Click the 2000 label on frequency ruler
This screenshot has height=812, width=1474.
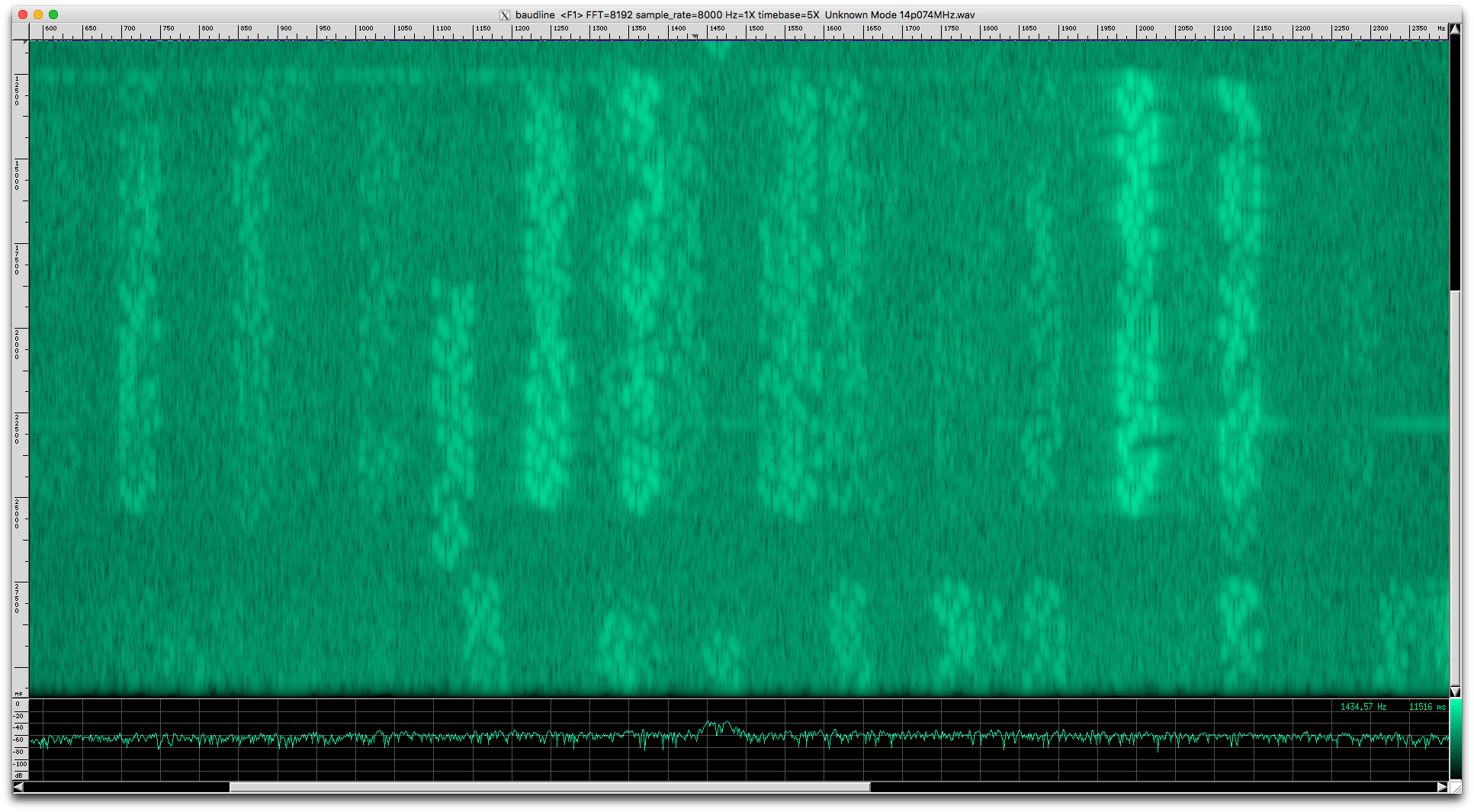[x=1146, y=28]
